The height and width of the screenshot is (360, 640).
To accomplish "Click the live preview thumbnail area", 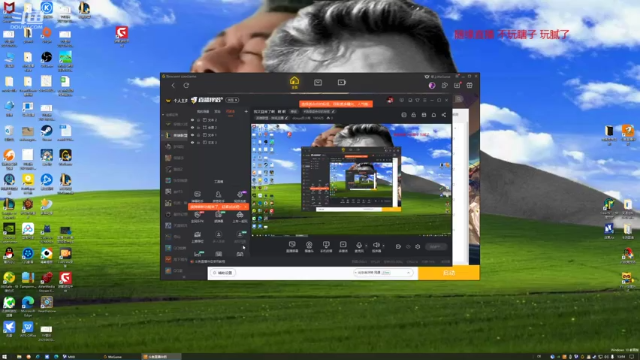I will tap(351, 180).
